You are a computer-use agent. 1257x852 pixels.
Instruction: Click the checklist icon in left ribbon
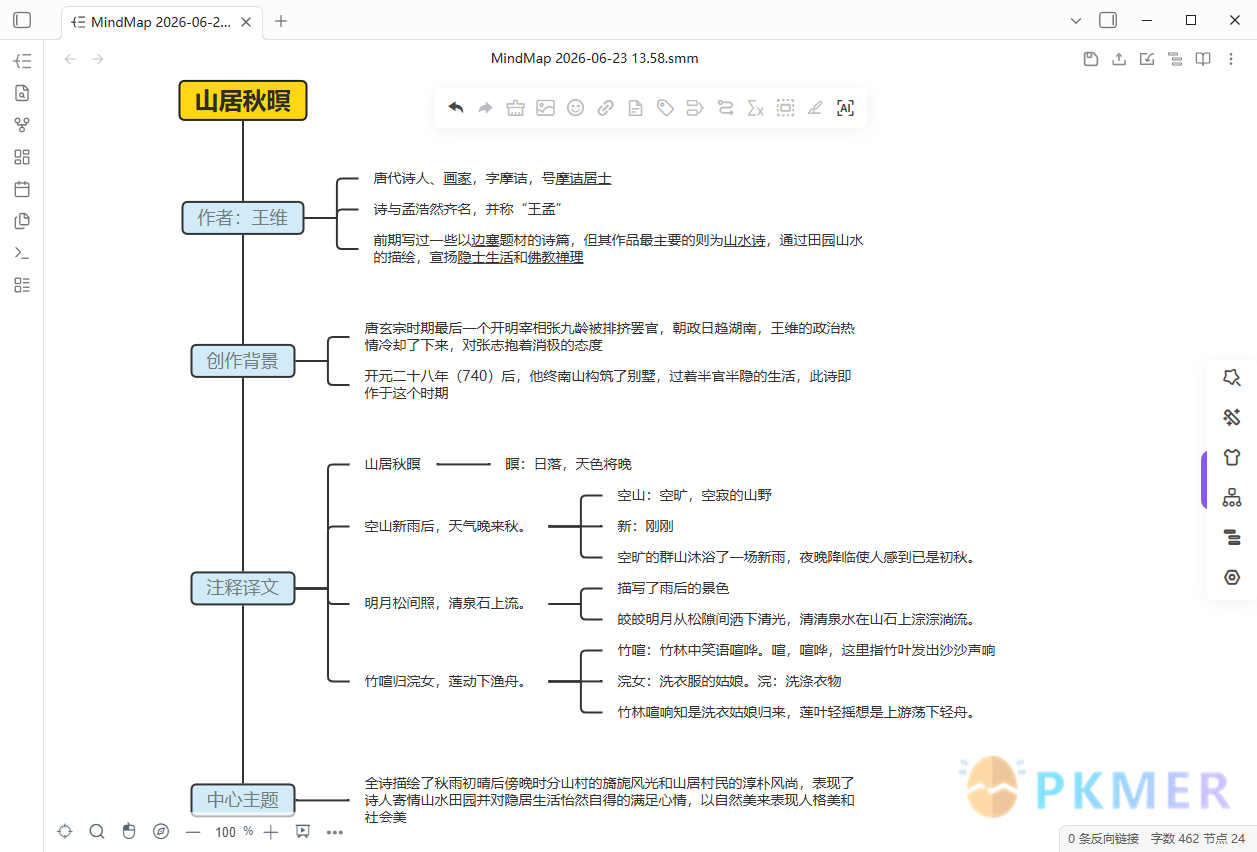coord(22,285)
